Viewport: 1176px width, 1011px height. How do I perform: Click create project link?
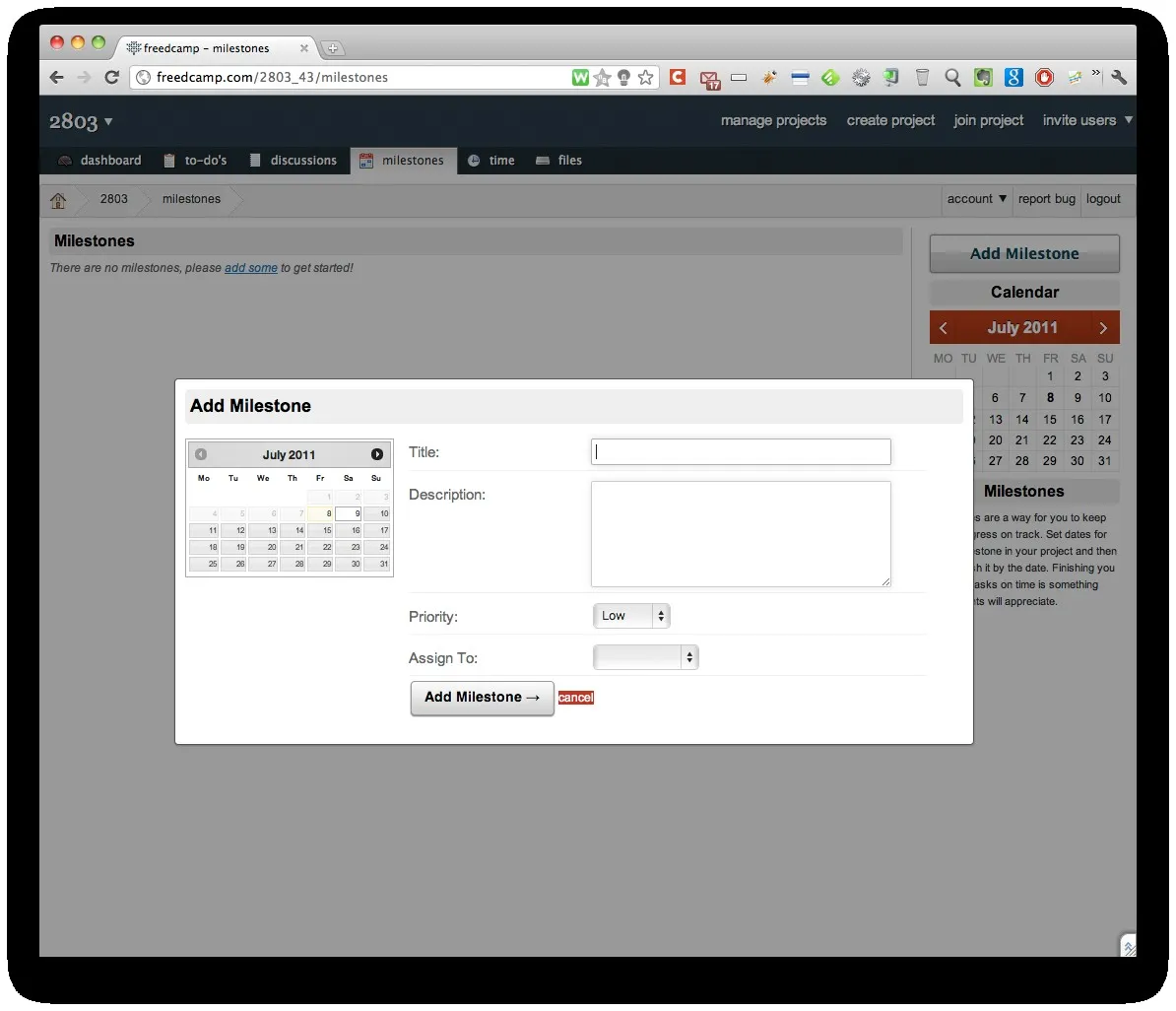[x=890, y=120]
